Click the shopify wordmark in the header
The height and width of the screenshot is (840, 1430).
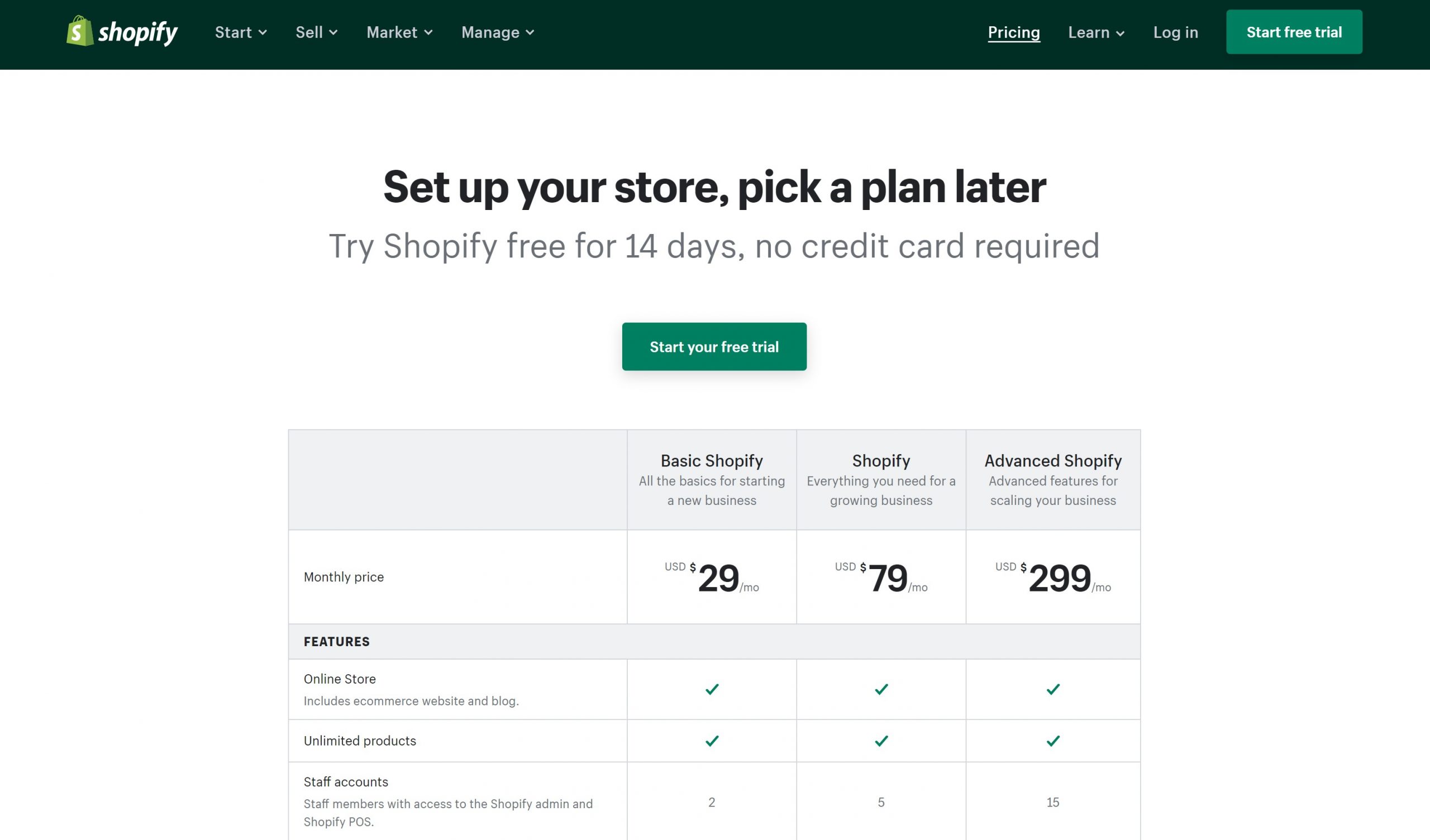[138, 33]
